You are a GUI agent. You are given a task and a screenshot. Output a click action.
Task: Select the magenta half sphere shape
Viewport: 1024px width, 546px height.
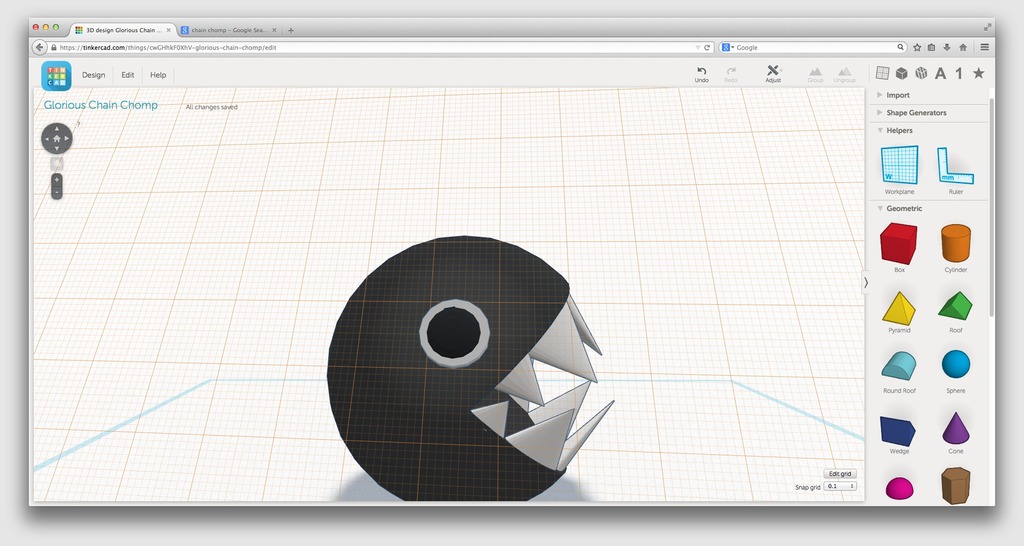(899, 489)
